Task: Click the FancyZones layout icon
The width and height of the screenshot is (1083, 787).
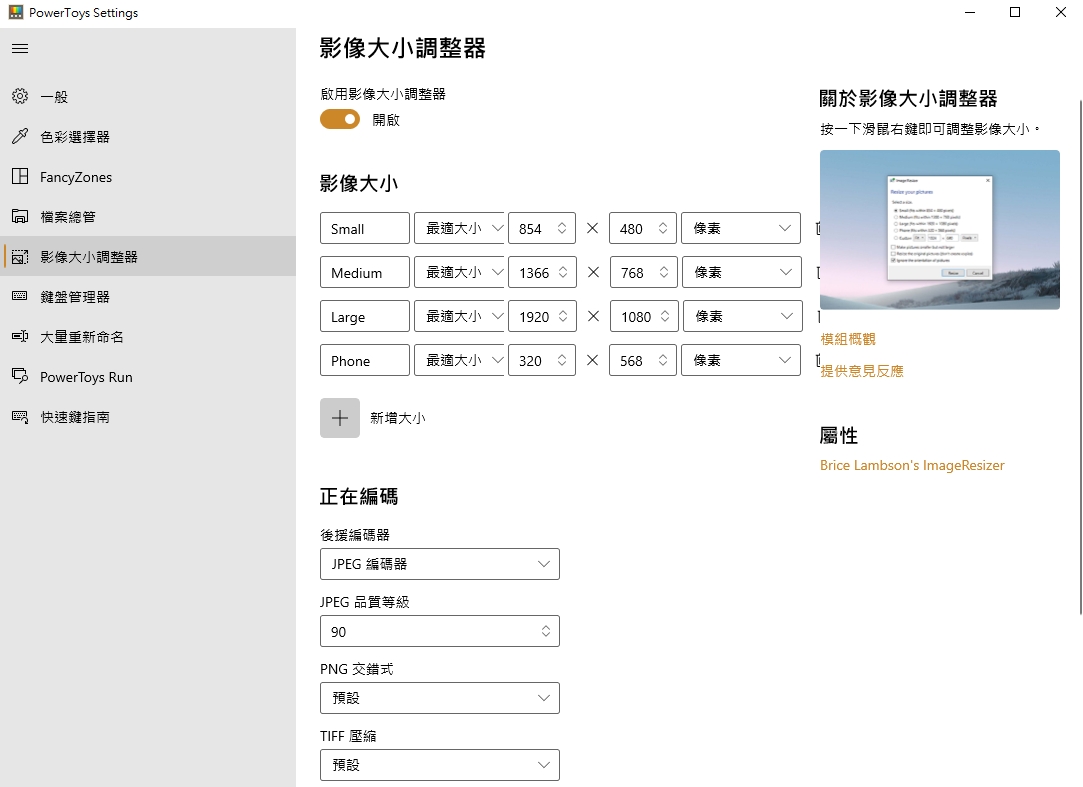Action: coord(20,177)
